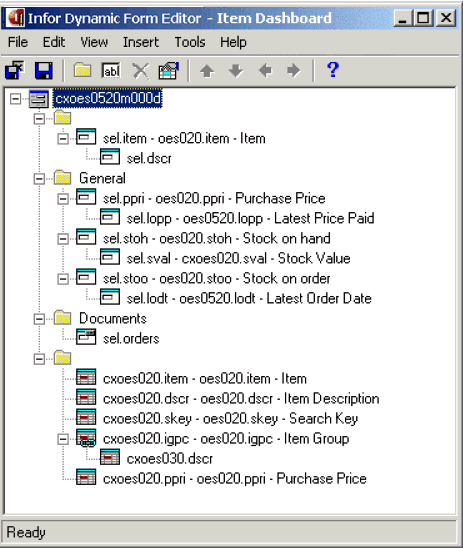This screenshot has width=463, height=548.
Task: Click the move down arrow icon
Action: (x=236, y=71)
